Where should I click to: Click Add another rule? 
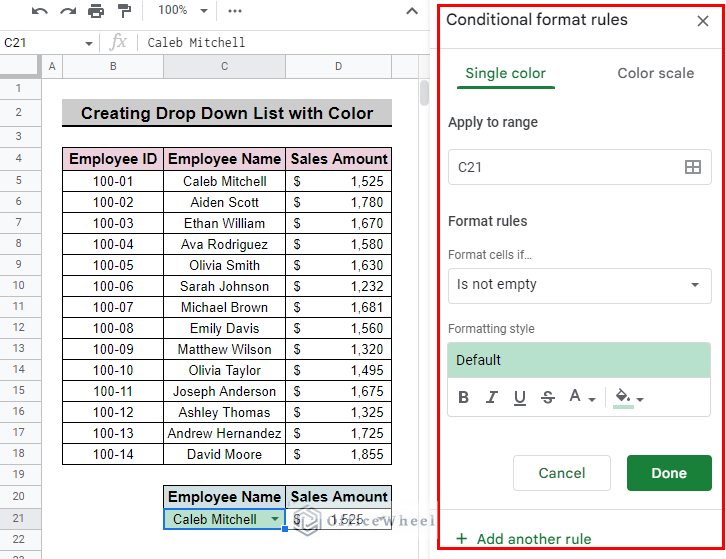[524, 539]
